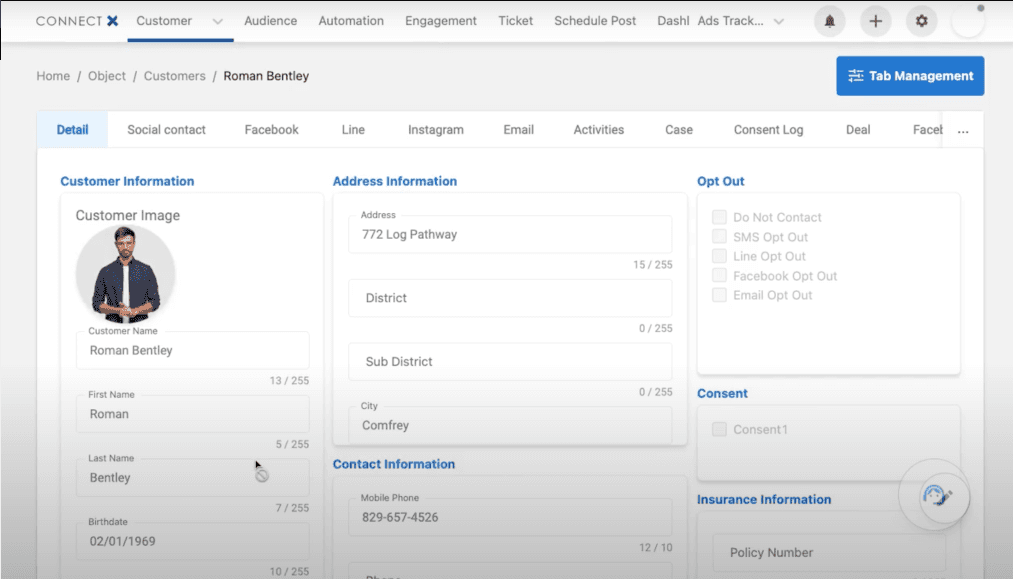Tick the Consent1 checkbox

coord(719,429)
